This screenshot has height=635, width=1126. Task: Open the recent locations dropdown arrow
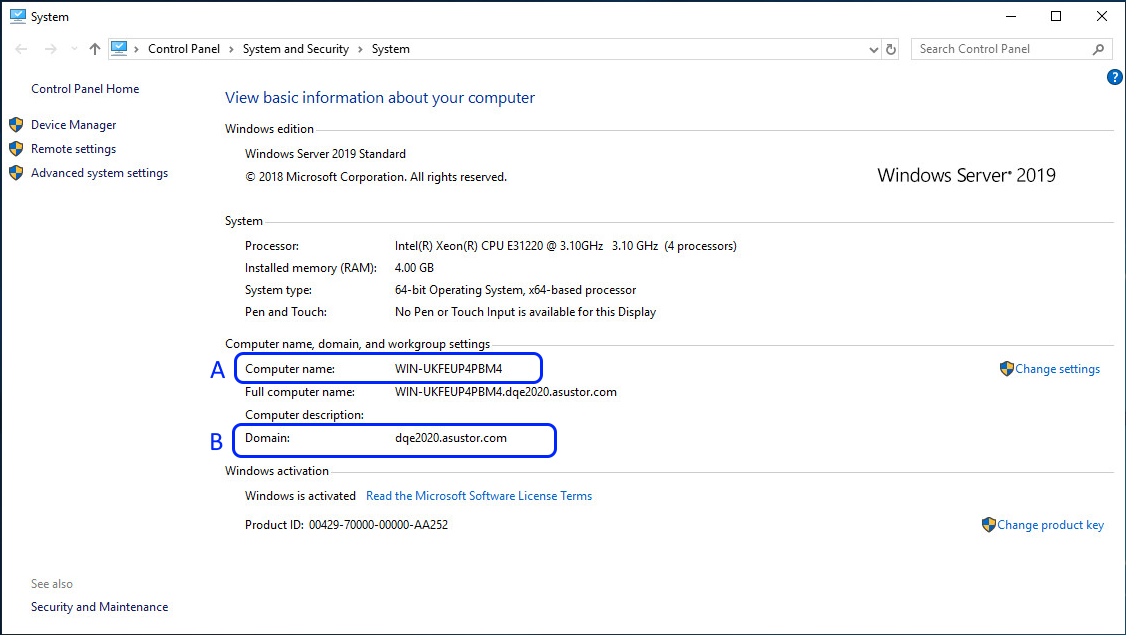[x=74, y=49]
